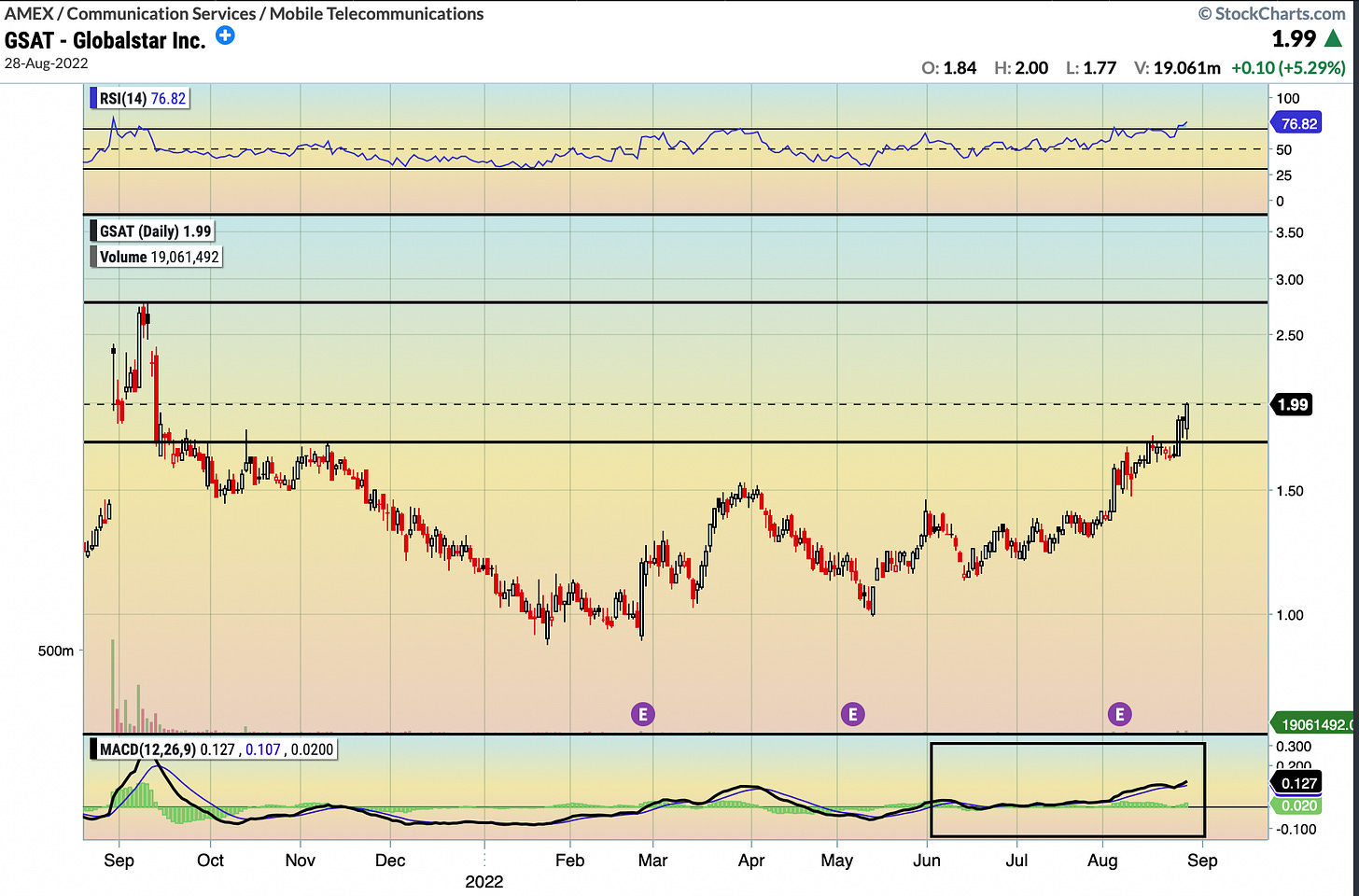Click the 2022 year label on date axis
The image size is (1359, 896).
pyautogui.click(x=484, y=881)
